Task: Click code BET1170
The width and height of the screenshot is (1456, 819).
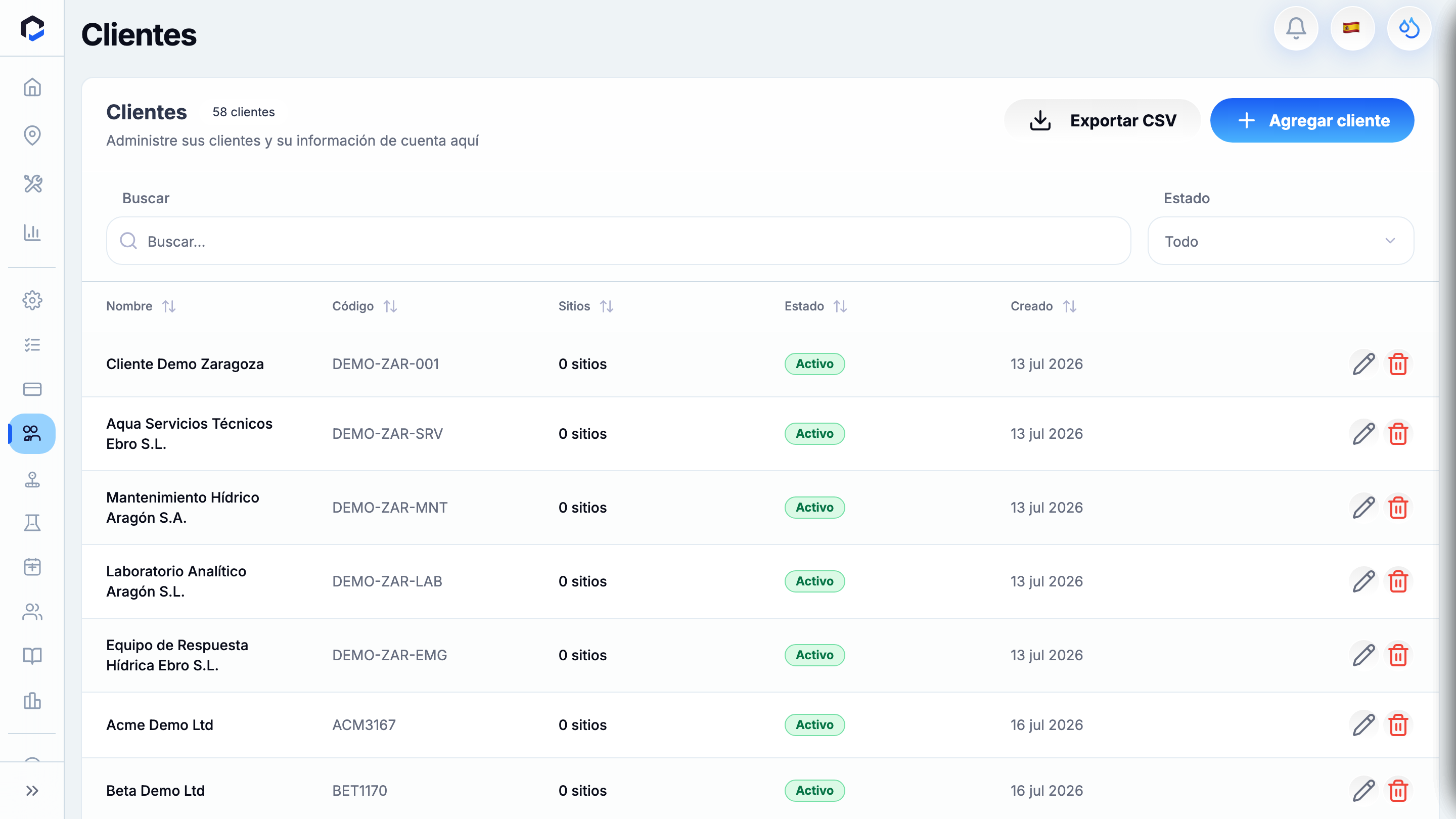Action: tap(359, 790)
